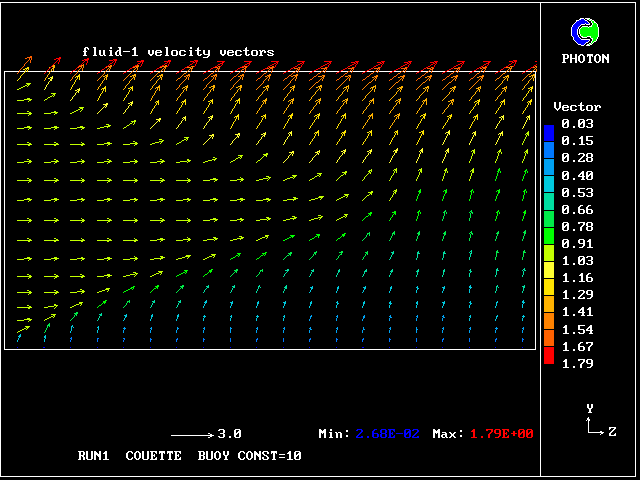Click the RUN1 COUETTE BUOY CONST=10 caption
Image resolution: width=640 pixels, height=480 pixels.
[x=189, y=455]
